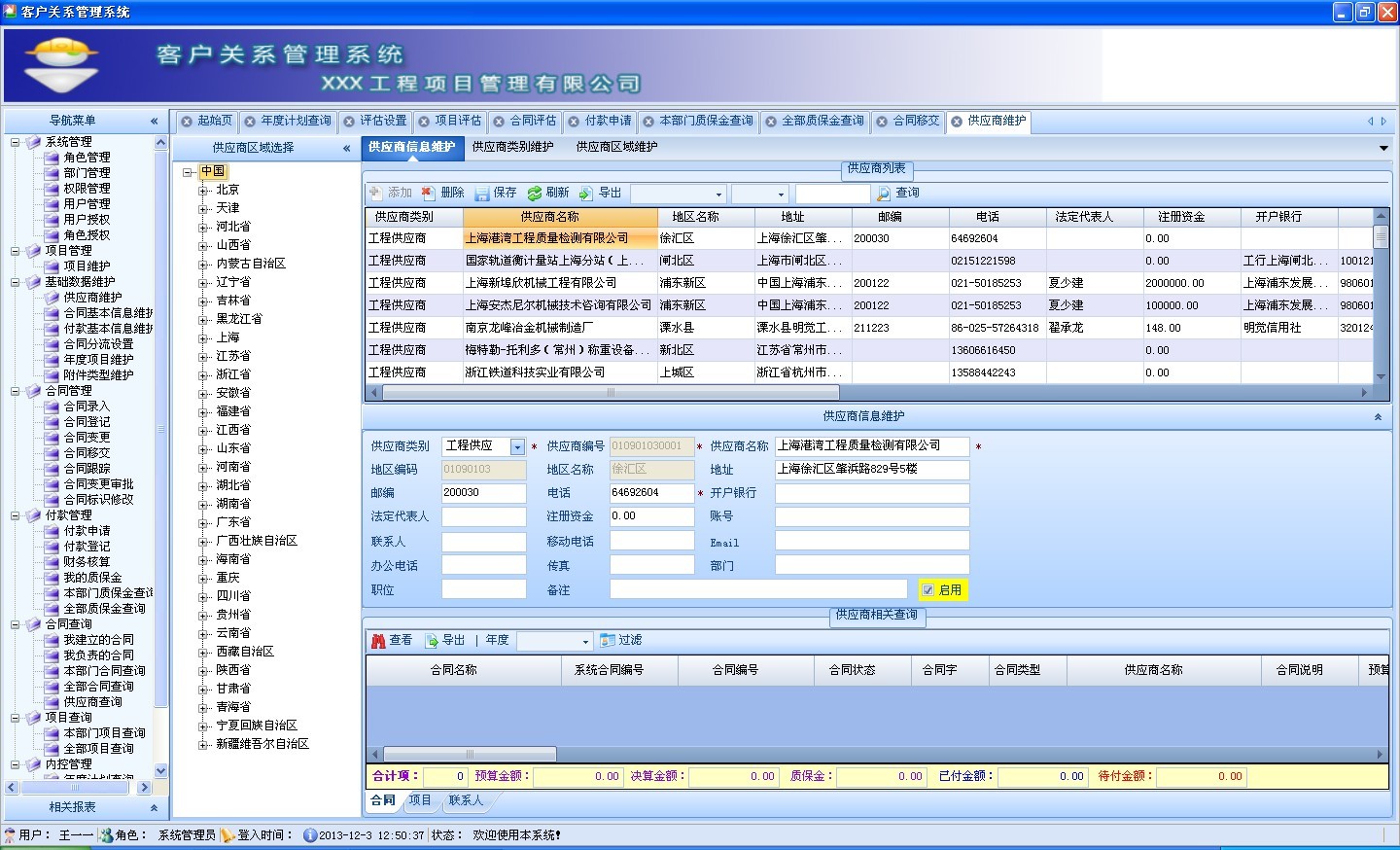Close the 付款申请 tab via its x icon
Viewport: 1400px width, 850px height.
click(574, 122)
